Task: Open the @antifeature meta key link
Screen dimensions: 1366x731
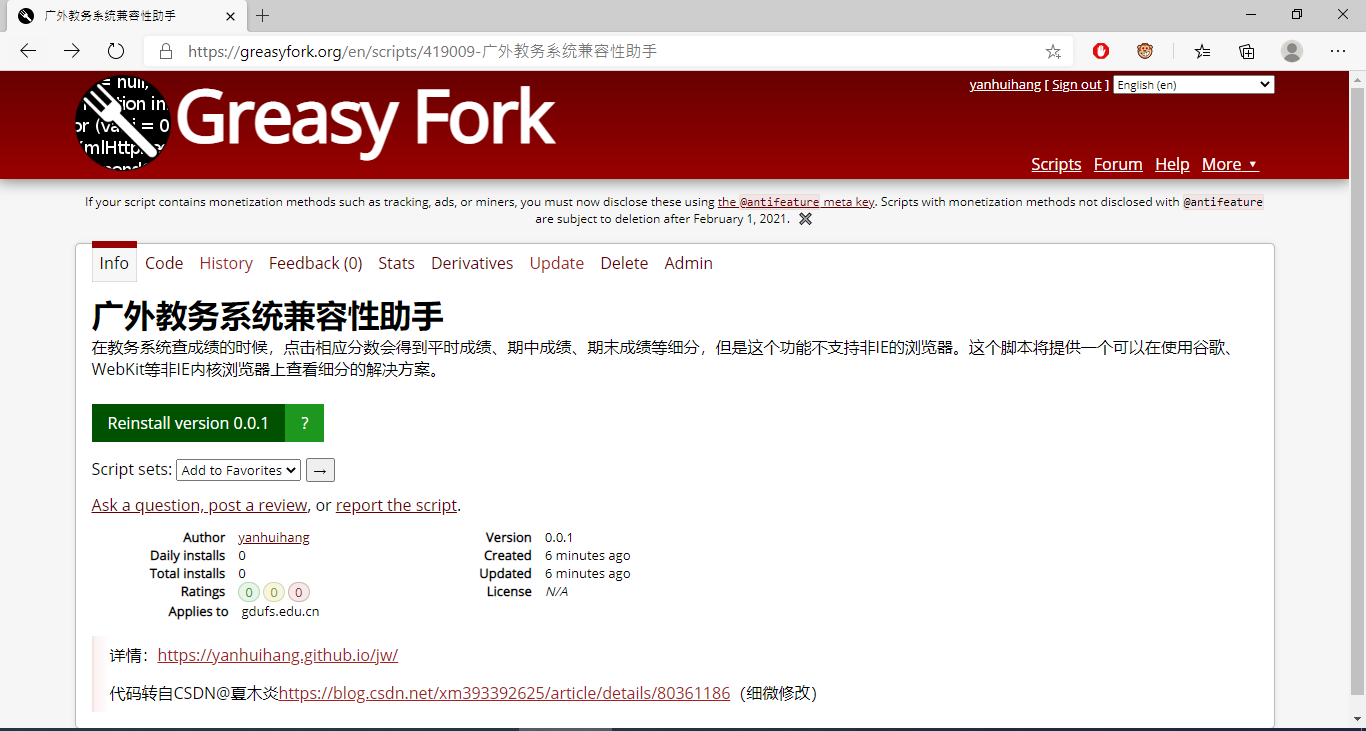Action: click(x=796, y=202)
